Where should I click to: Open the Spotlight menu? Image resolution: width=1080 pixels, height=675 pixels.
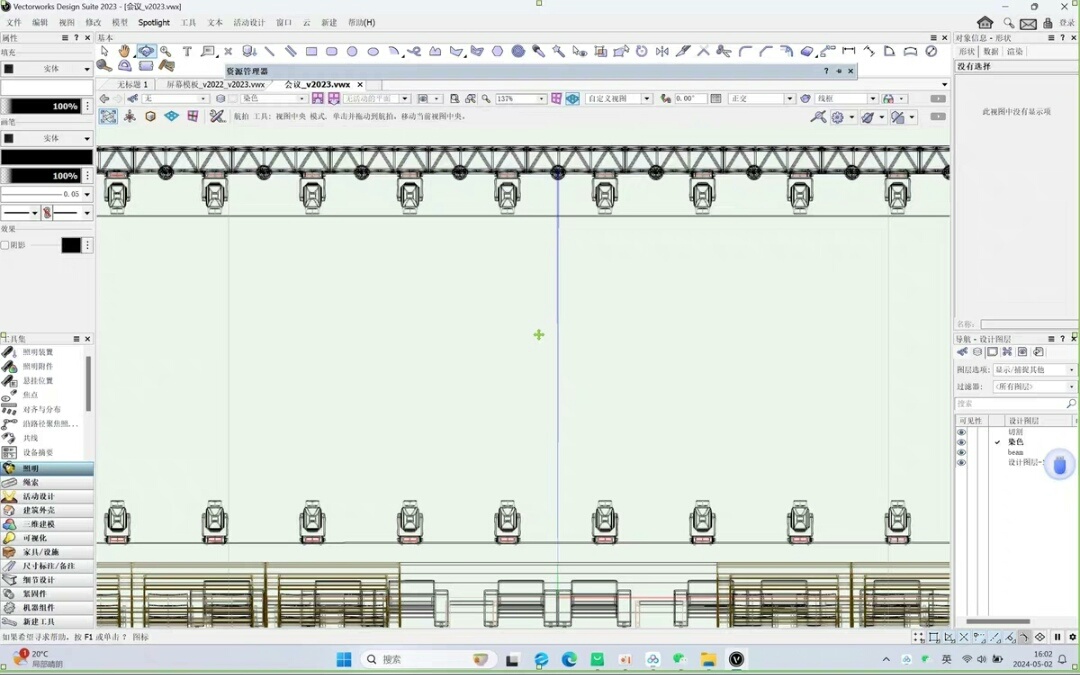(154, 22)
